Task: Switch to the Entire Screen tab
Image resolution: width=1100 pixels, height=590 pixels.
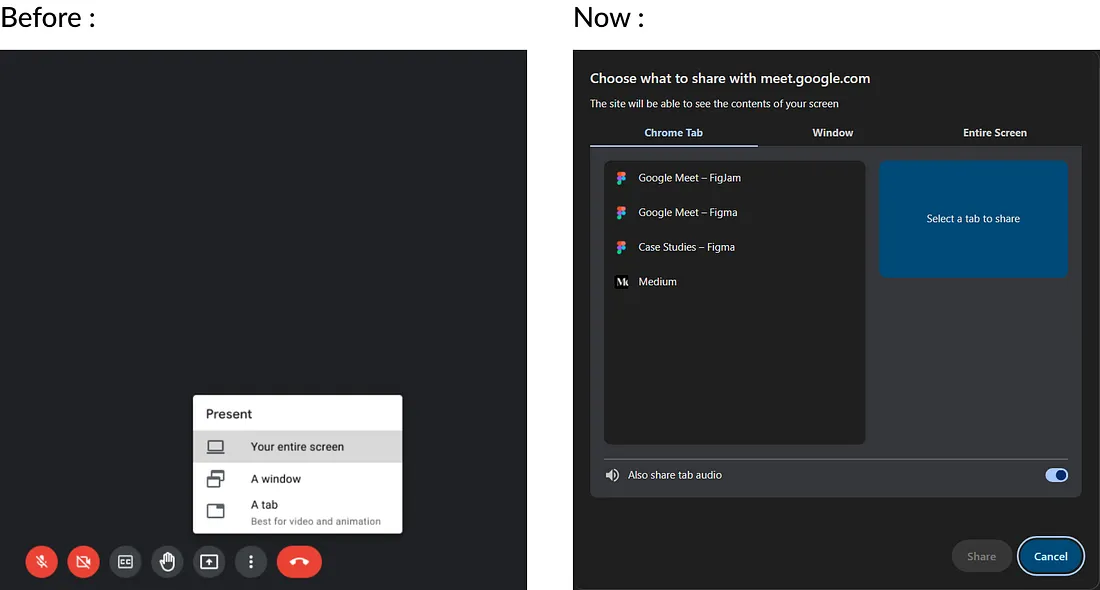Action: [995, 132]
